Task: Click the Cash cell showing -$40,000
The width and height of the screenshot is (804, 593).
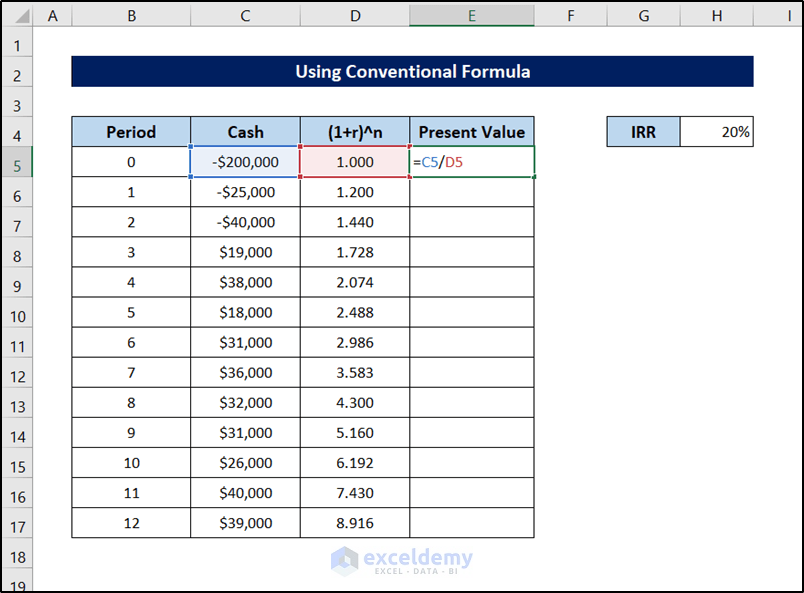Action: click(x=245, y=223)
